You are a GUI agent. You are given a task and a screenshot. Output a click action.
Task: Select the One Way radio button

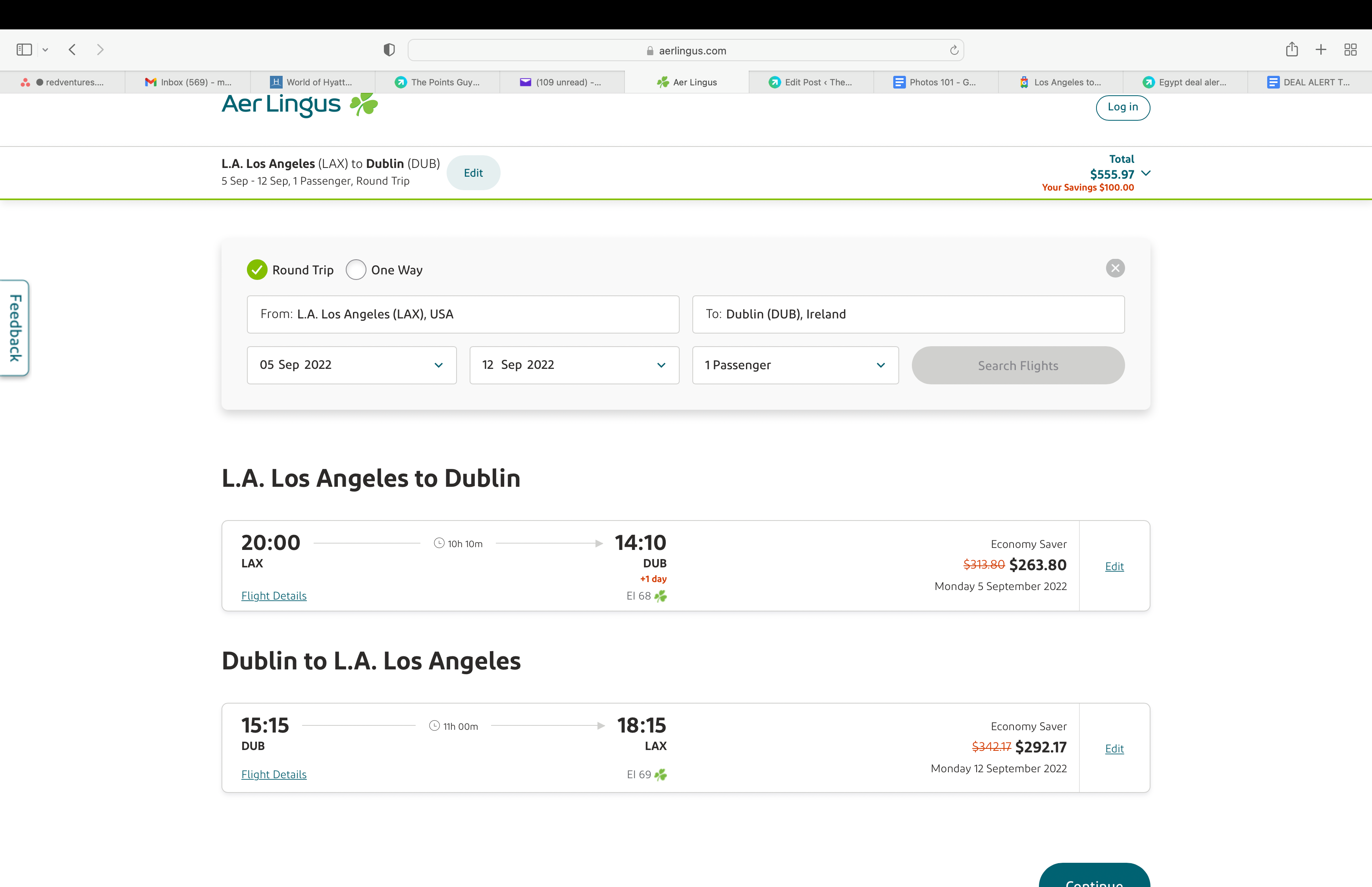[356, 270]
